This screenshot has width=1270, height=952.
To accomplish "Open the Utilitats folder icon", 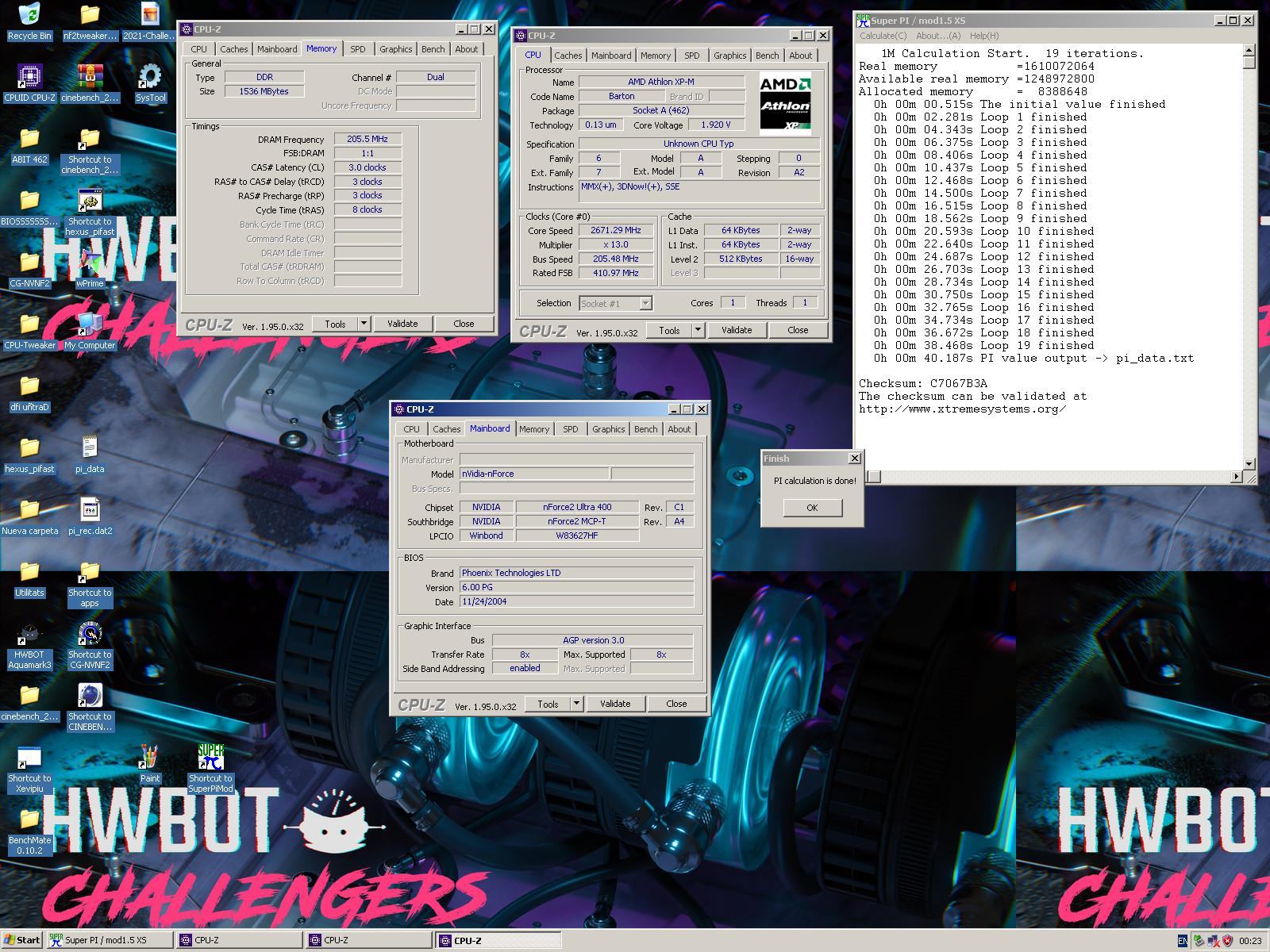I will click(29, 578).
